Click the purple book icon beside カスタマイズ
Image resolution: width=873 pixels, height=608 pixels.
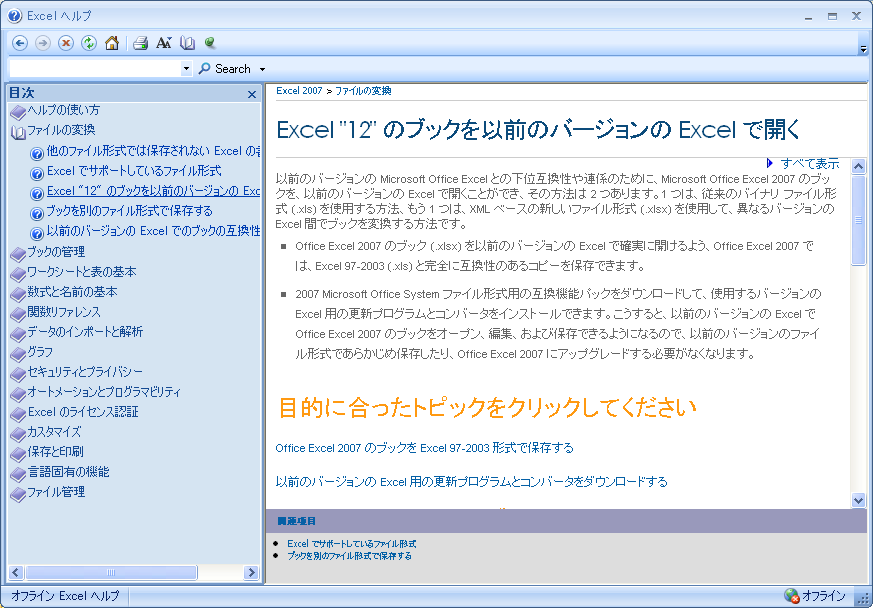[x=18, y=434]
